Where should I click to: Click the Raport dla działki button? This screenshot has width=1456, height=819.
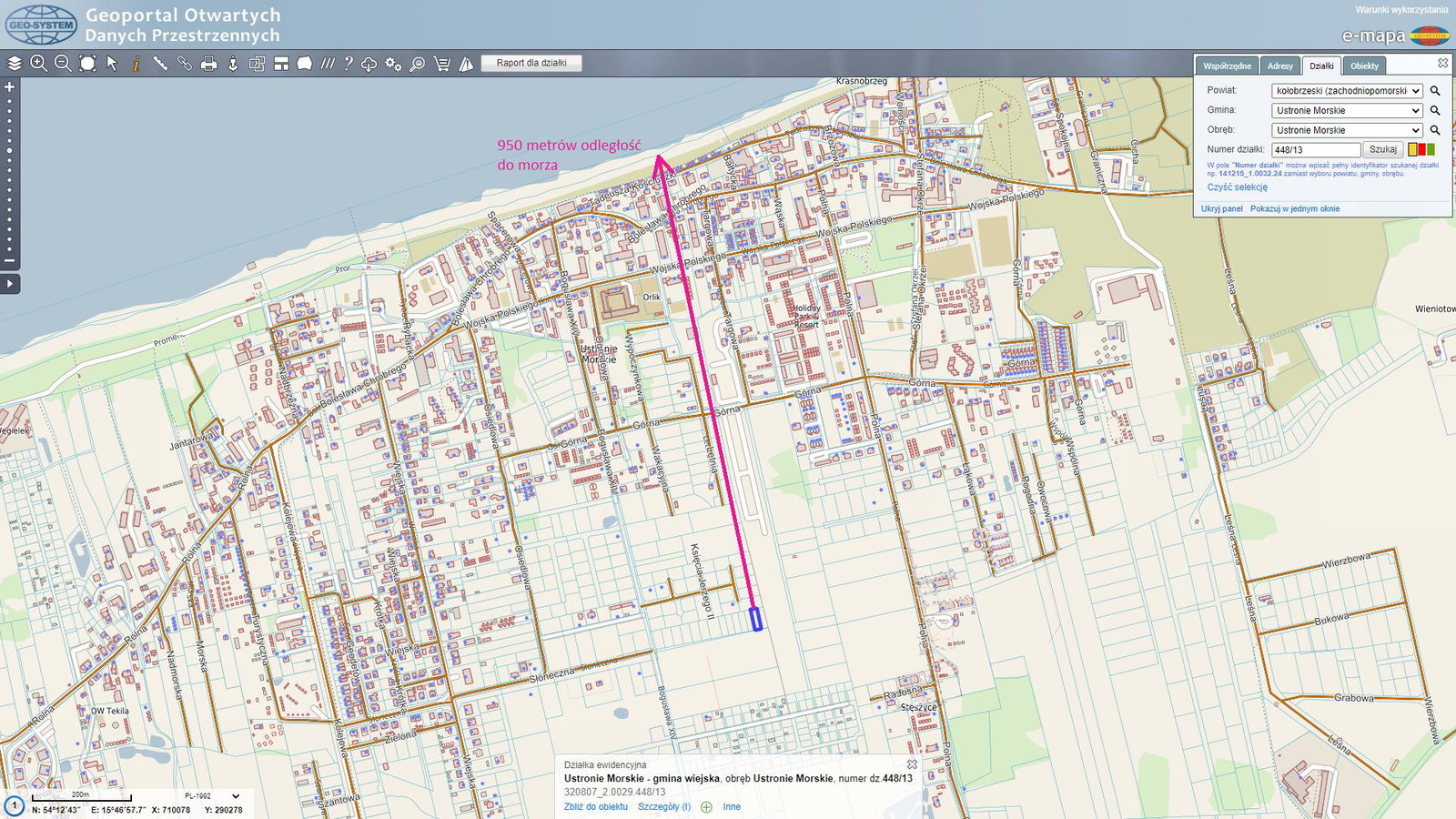531,63
